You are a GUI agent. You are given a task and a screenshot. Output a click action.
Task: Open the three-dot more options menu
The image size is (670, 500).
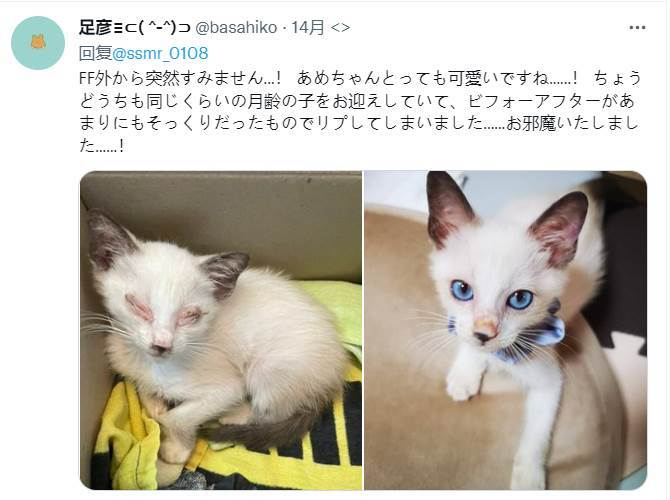click(x=637, y=28)
